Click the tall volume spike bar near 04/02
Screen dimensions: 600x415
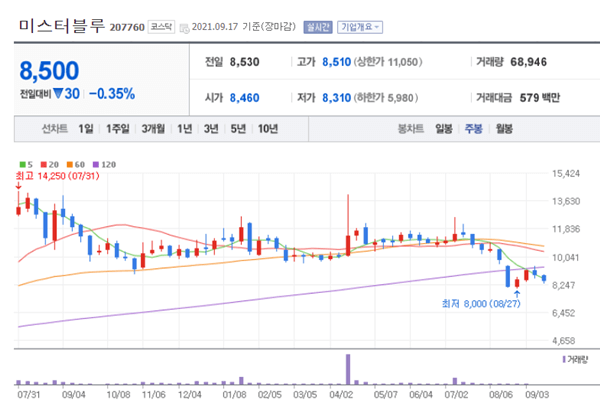(x=348, y=369)
